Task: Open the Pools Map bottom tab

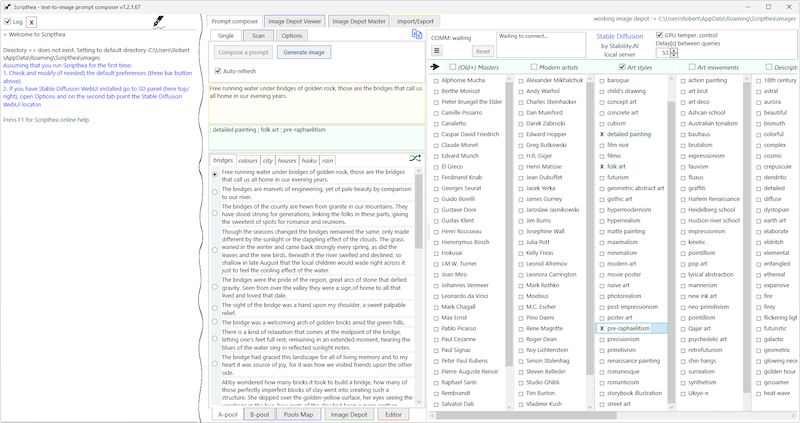Action: point(298,413)
